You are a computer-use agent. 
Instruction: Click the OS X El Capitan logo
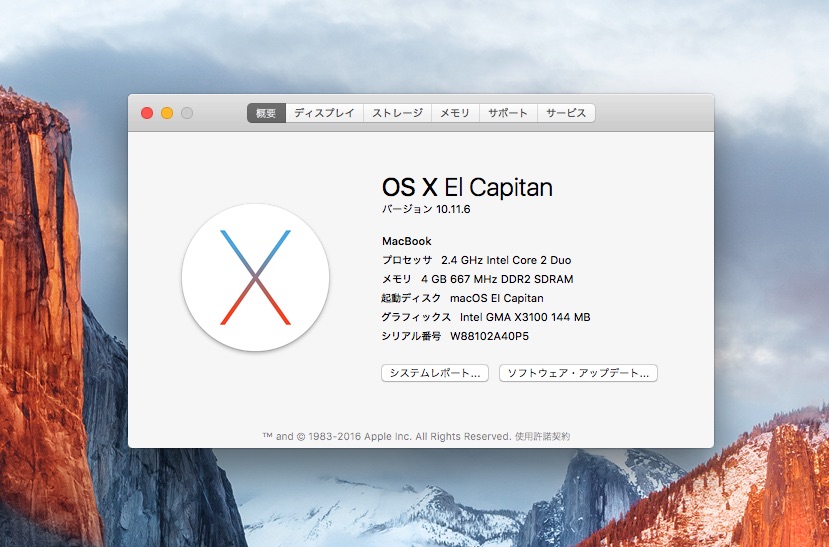click(x=255, y=277)
